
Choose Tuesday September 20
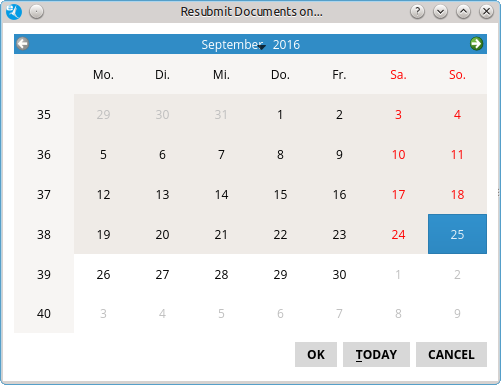162,234
